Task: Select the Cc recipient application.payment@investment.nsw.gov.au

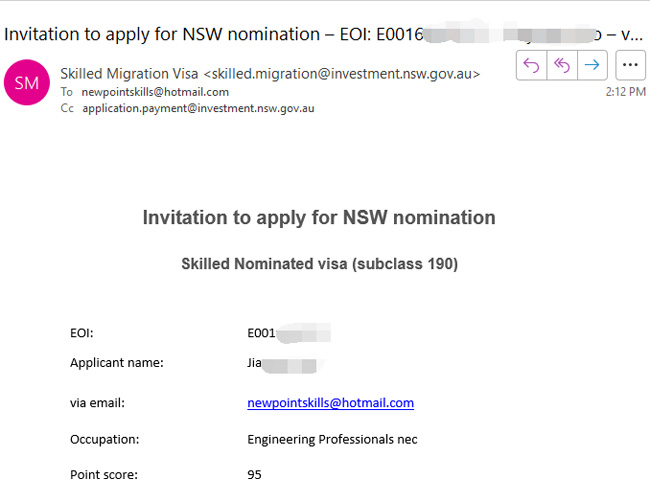Action: coord(198,109)
